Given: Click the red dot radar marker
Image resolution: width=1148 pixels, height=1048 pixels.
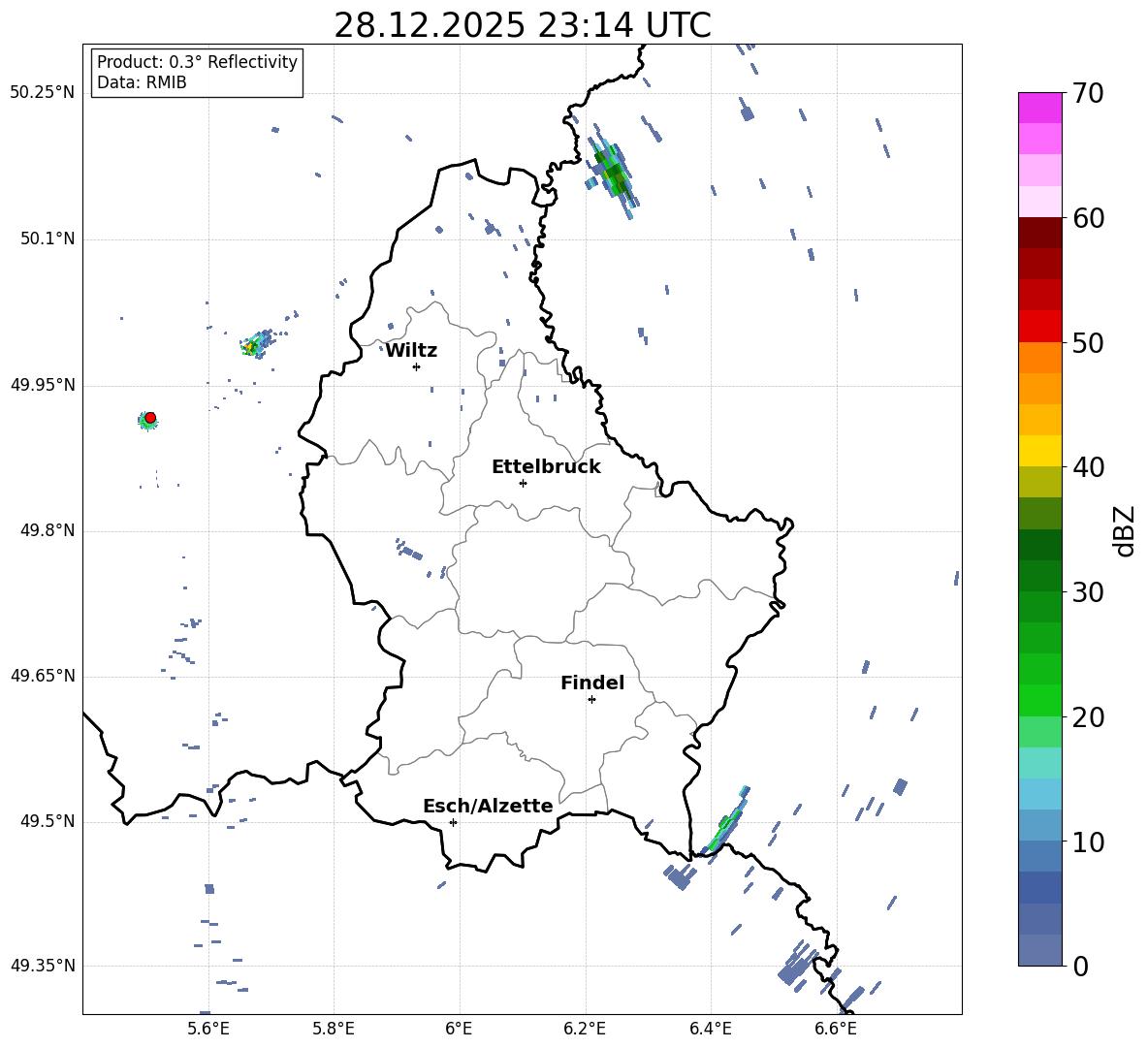Looking at the screenshot, I should click(x=150, y=418).
